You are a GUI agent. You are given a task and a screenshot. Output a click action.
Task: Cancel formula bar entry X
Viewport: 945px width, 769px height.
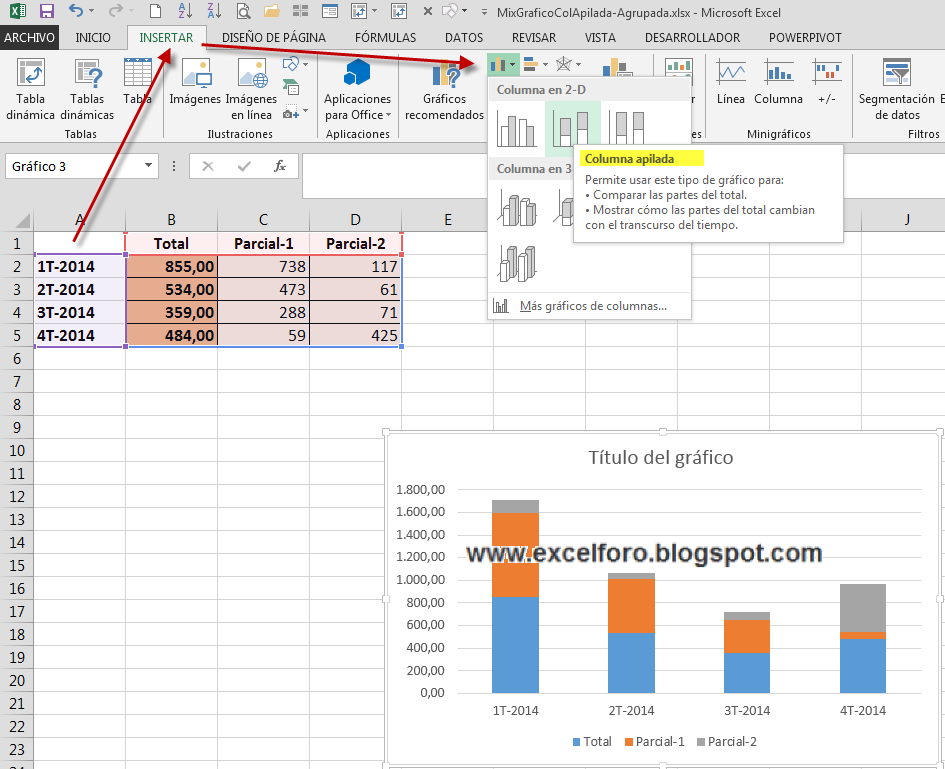tap(208, 166)
